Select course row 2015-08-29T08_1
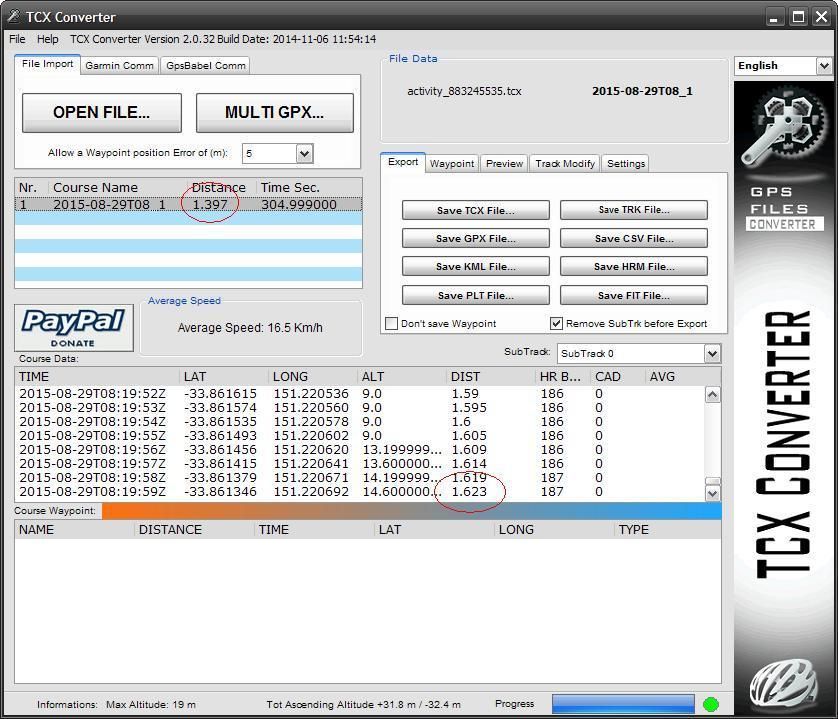838x719 pixels. click(188, 204)
